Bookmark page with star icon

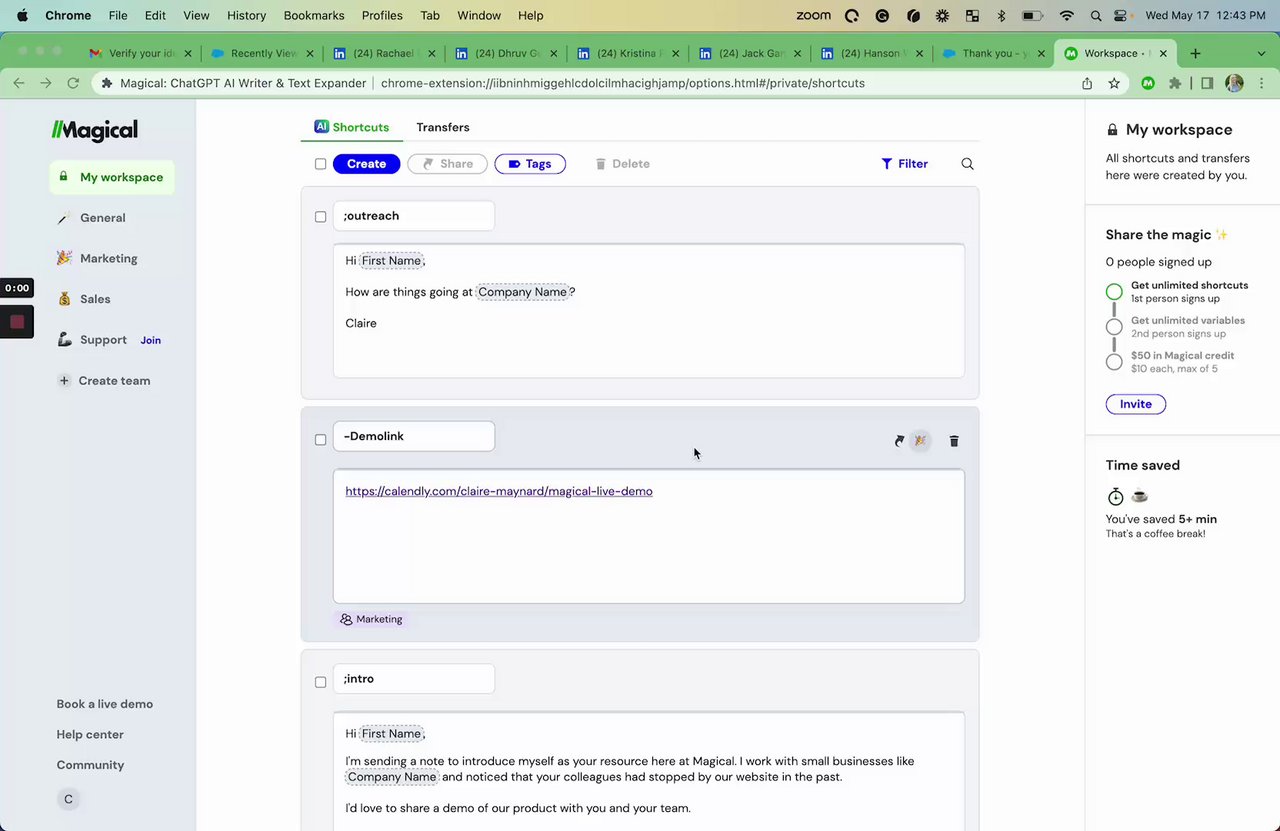click(1114, 83)
